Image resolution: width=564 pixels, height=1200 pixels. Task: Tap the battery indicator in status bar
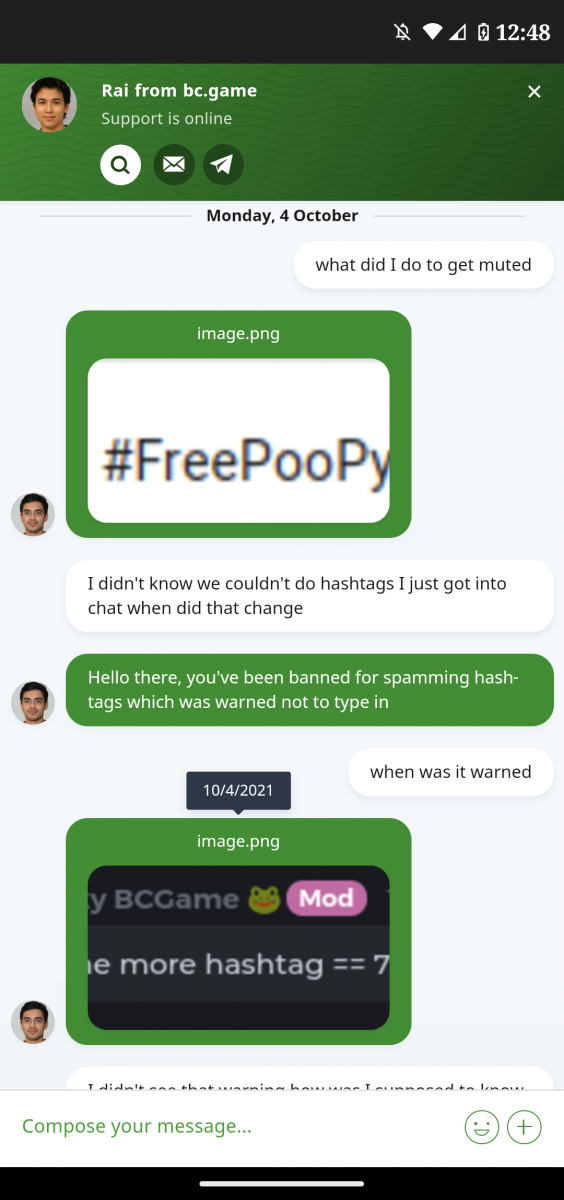483,32
